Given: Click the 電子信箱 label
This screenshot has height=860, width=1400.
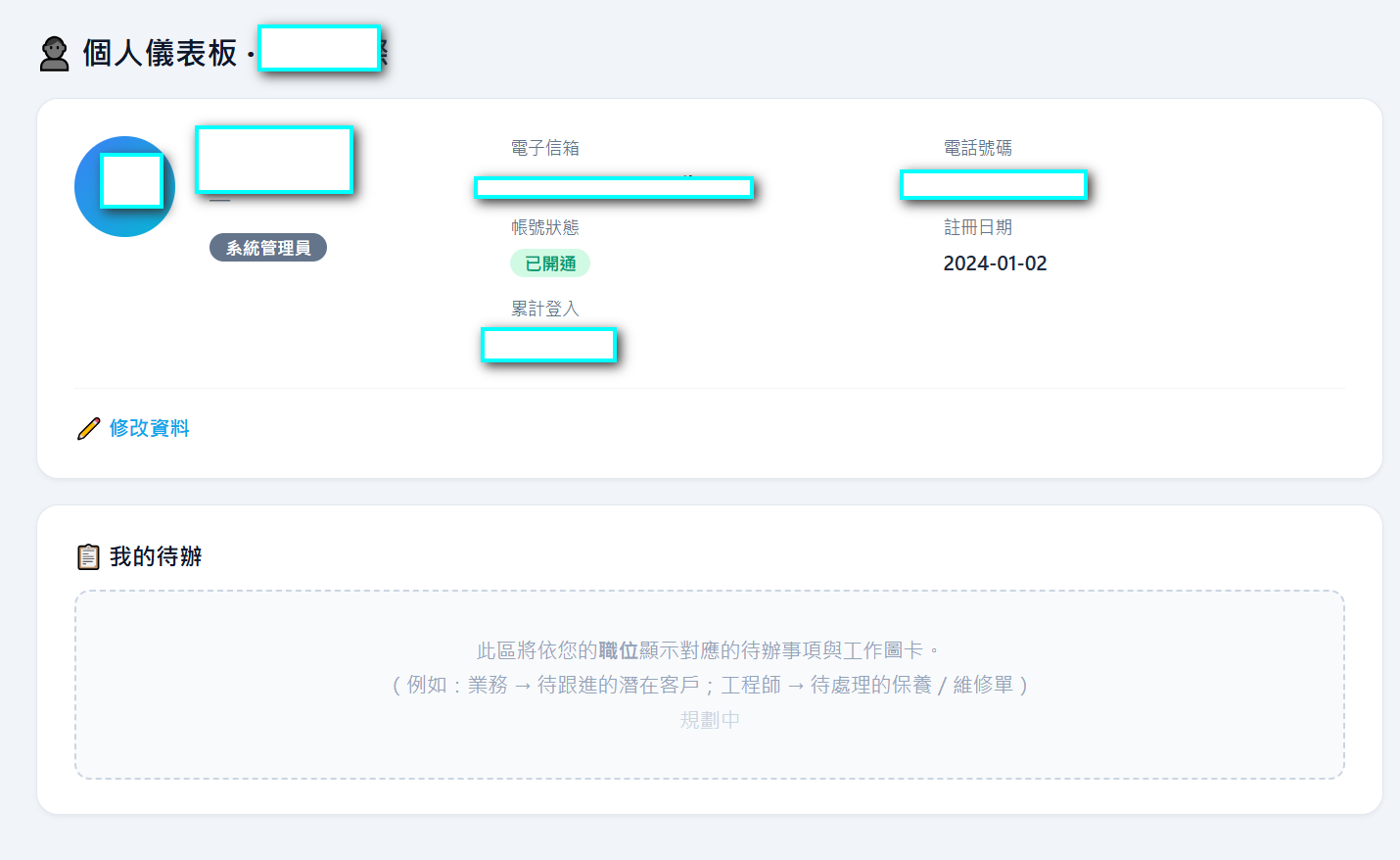Looking at the screenshot, I should tap(545, 148).
